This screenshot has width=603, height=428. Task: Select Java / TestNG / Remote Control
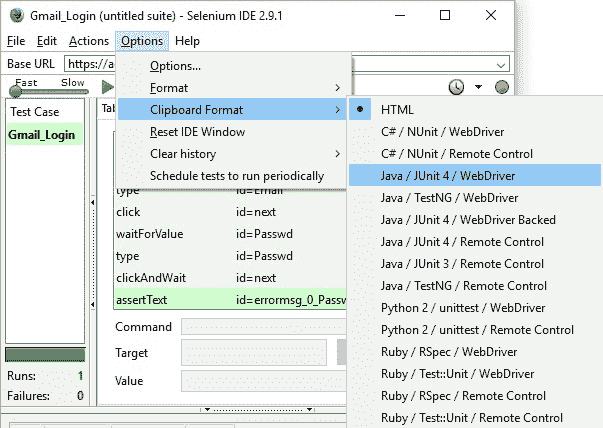tap(475, 285)
